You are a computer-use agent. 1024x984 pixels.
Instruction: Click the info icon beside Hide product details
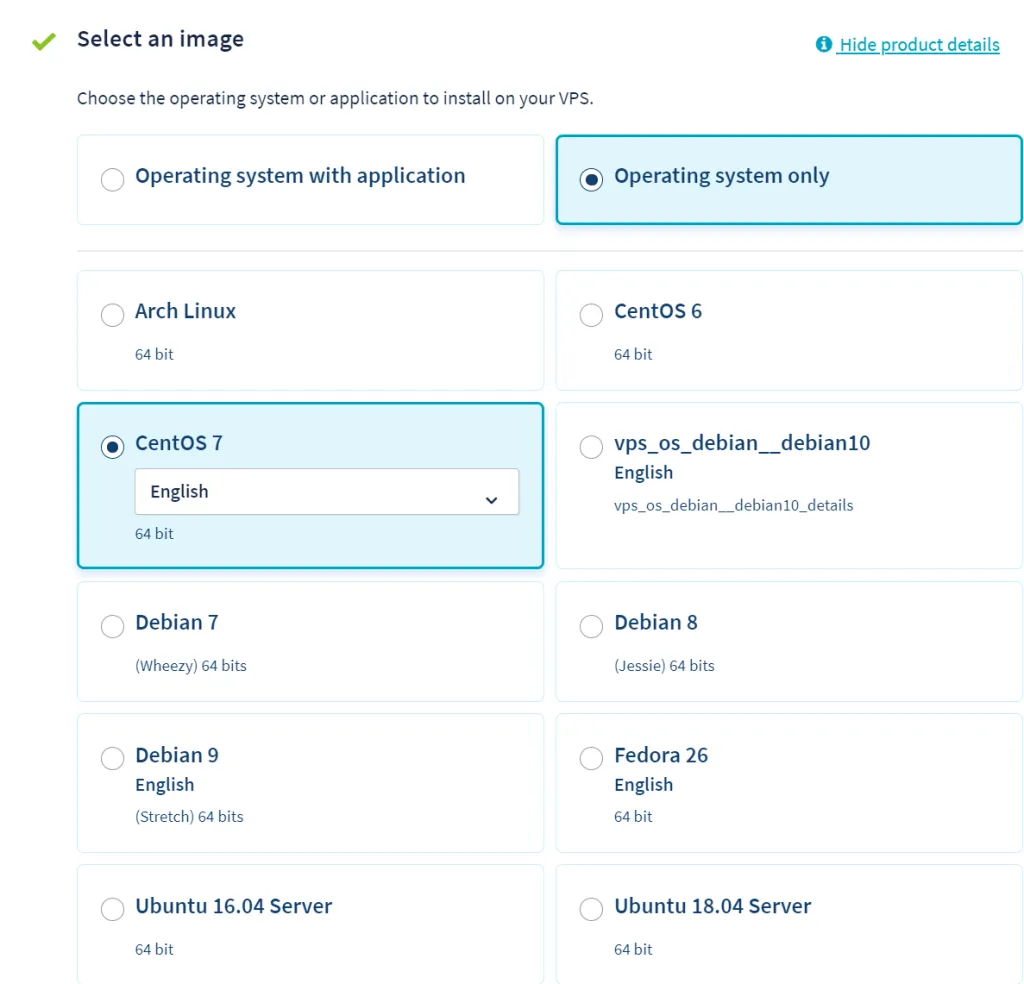pos(824,44)
